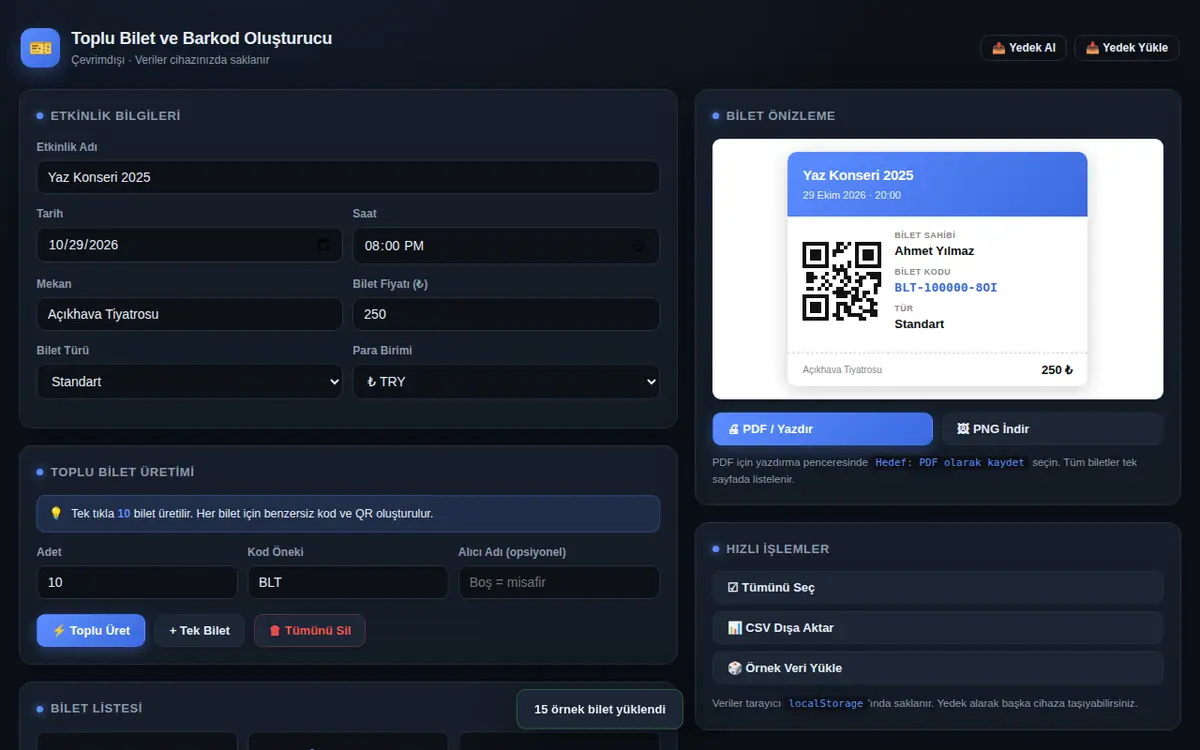Viewport: 1200px width, 750px height.
Task: Print tickets via PDF / Yazdır button
Action: (822, 429)
